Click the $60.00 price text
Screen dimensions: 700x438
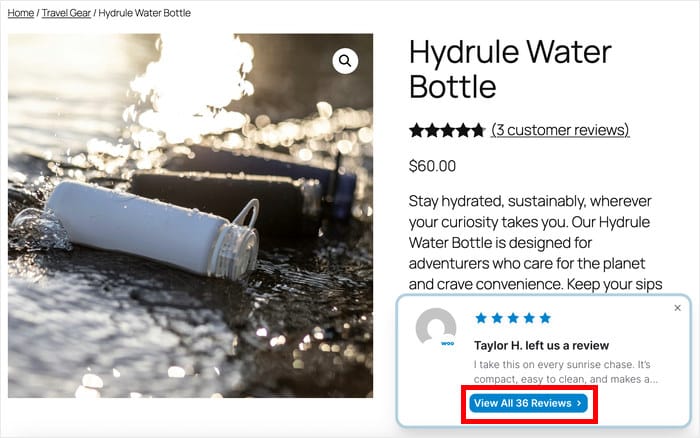[432, 166]
